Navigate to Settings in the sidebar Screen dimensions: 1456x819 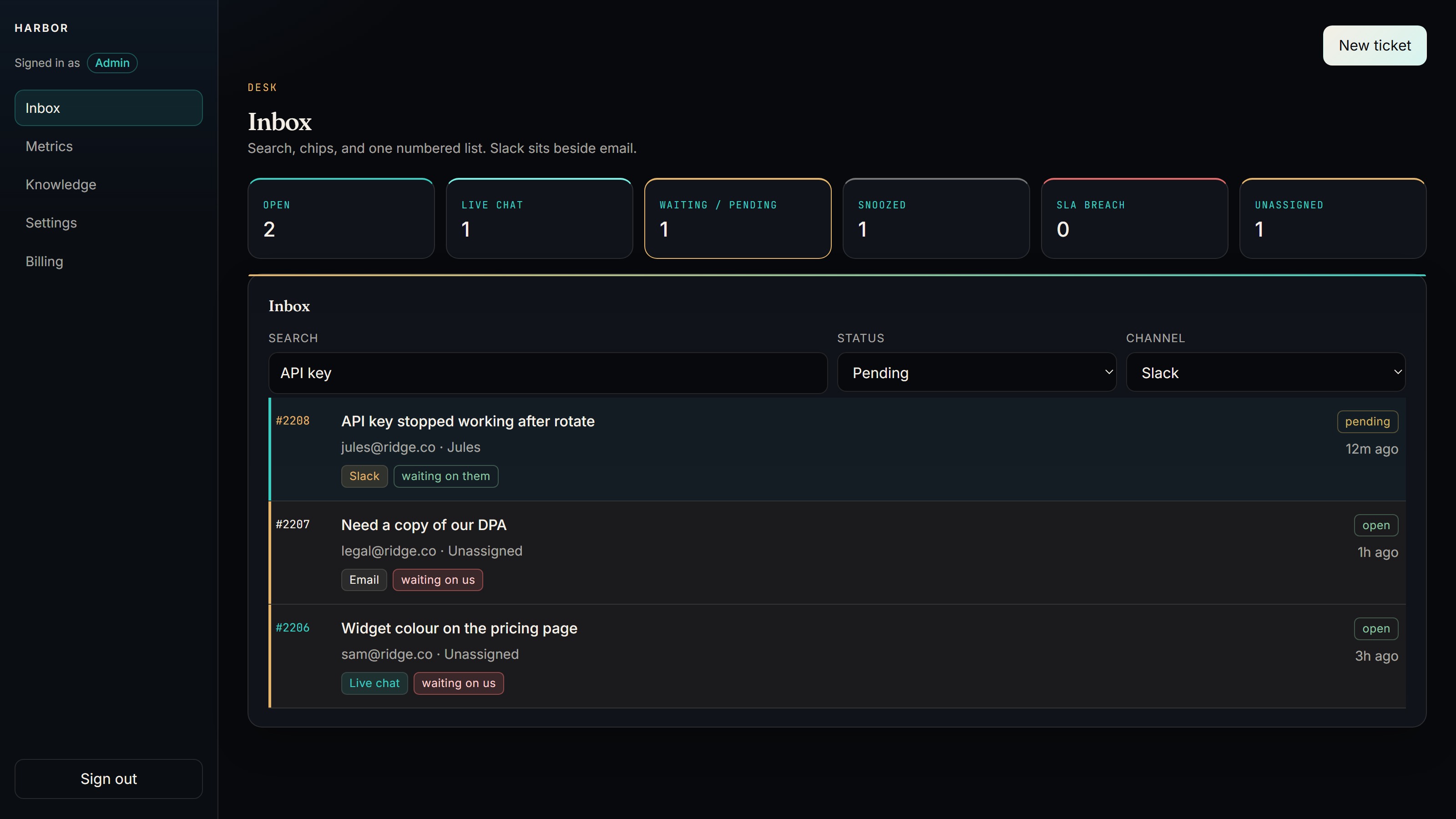point(109,222)
